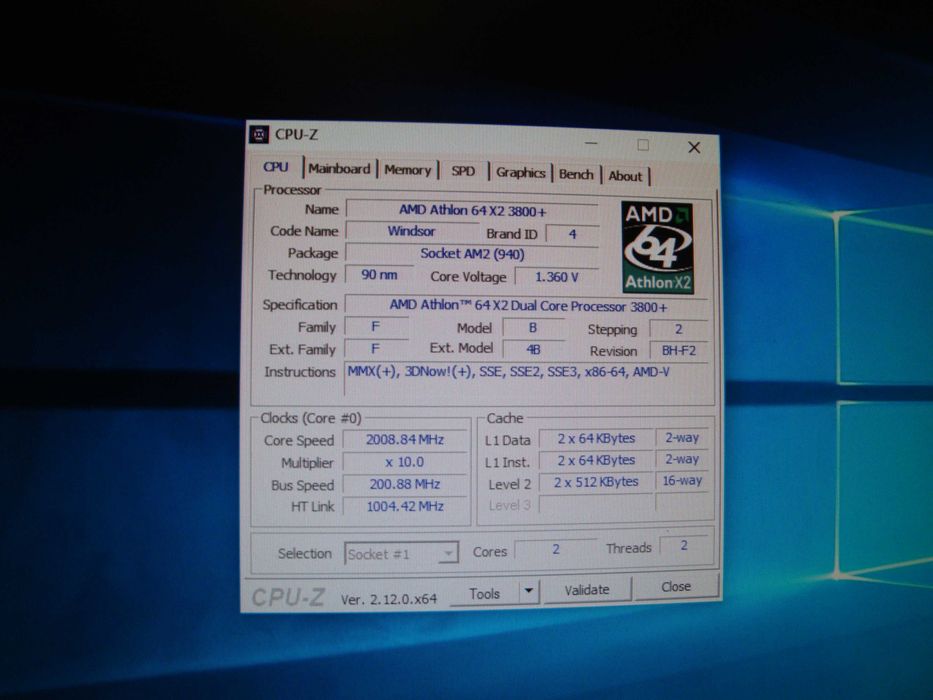Click the Level 2 cache 2 x 512 KBytes value

[x=596, y=482]
